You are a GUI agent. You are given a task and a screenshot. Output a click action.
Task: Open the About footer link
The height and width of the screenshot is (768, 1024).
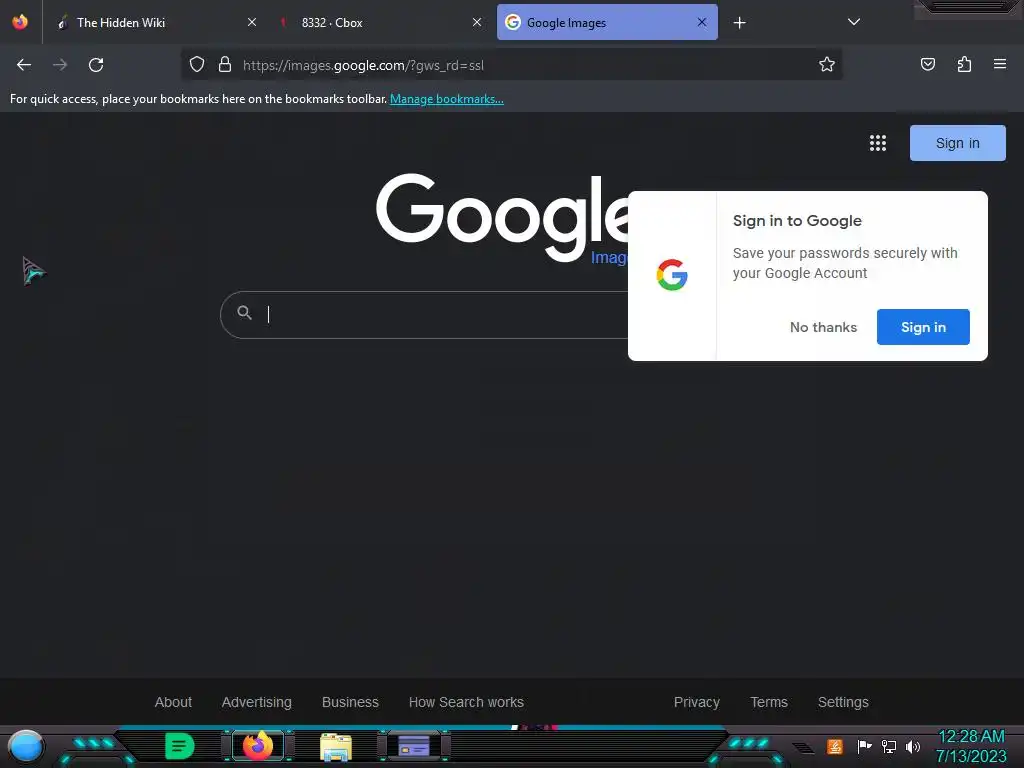point(173,702)
